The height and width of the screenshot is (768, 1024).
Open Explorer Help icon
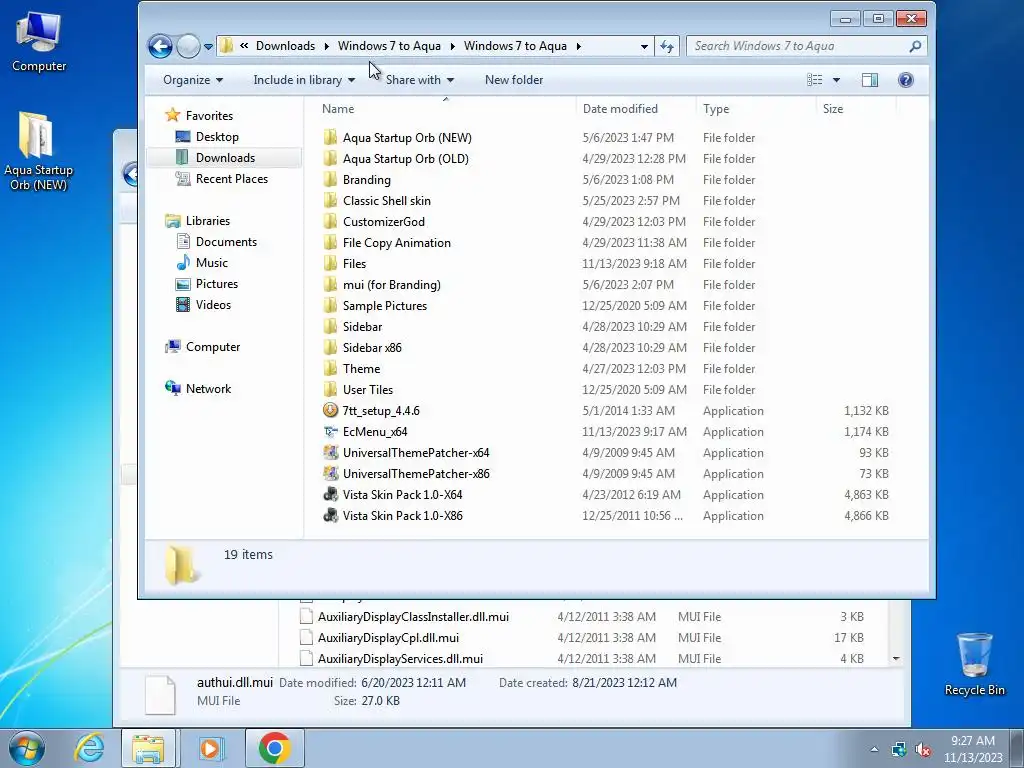[x=905, y=80]
